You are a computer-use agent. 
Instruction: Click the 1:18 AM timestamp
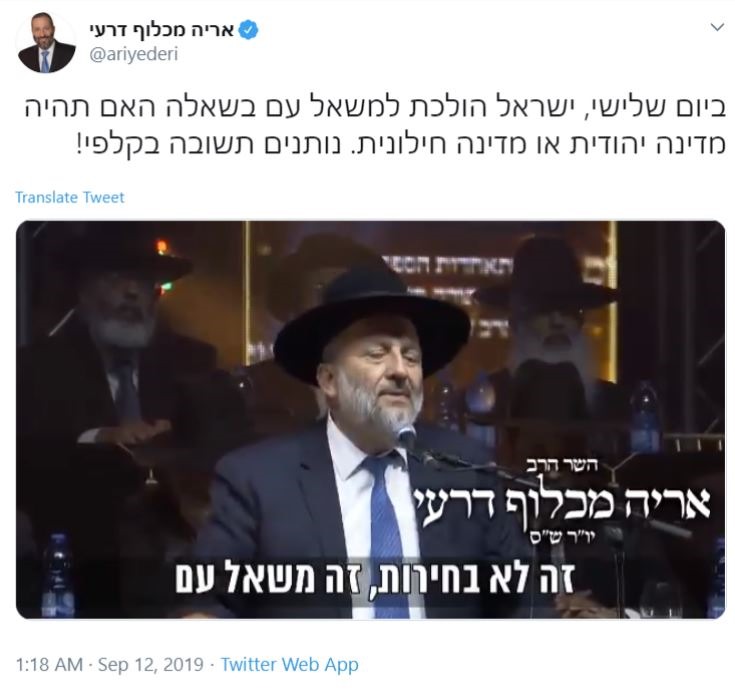(50, 664)
